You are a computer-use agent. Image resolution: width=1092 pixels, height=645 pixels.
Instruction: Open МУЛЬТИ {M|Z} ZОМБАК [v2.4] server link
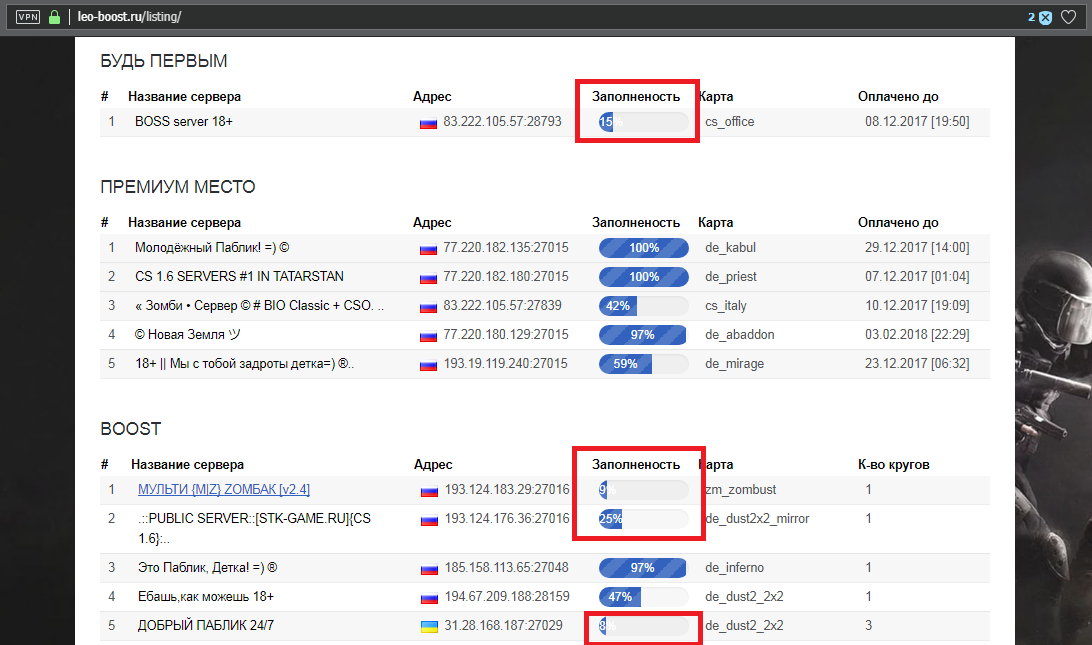(x=224, y=489)
